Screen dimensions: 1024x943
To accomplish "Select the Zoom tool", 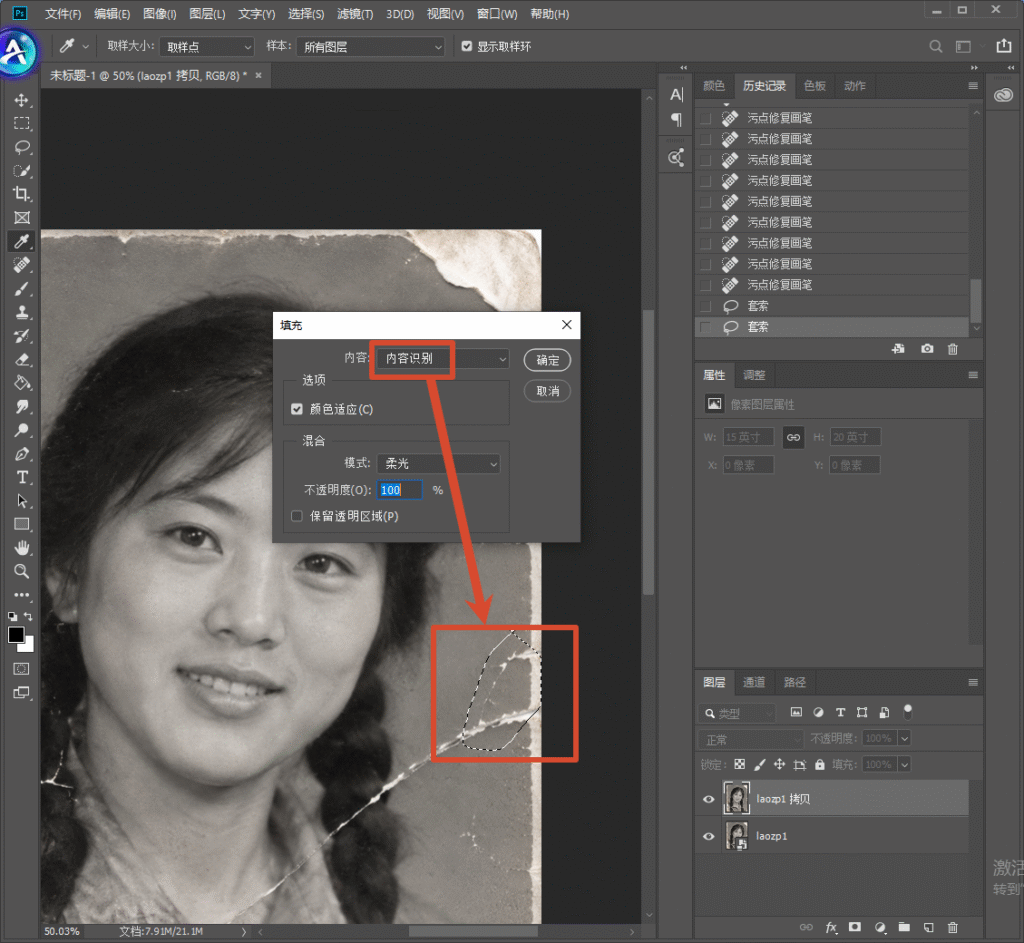I will [x=22, y=571].
